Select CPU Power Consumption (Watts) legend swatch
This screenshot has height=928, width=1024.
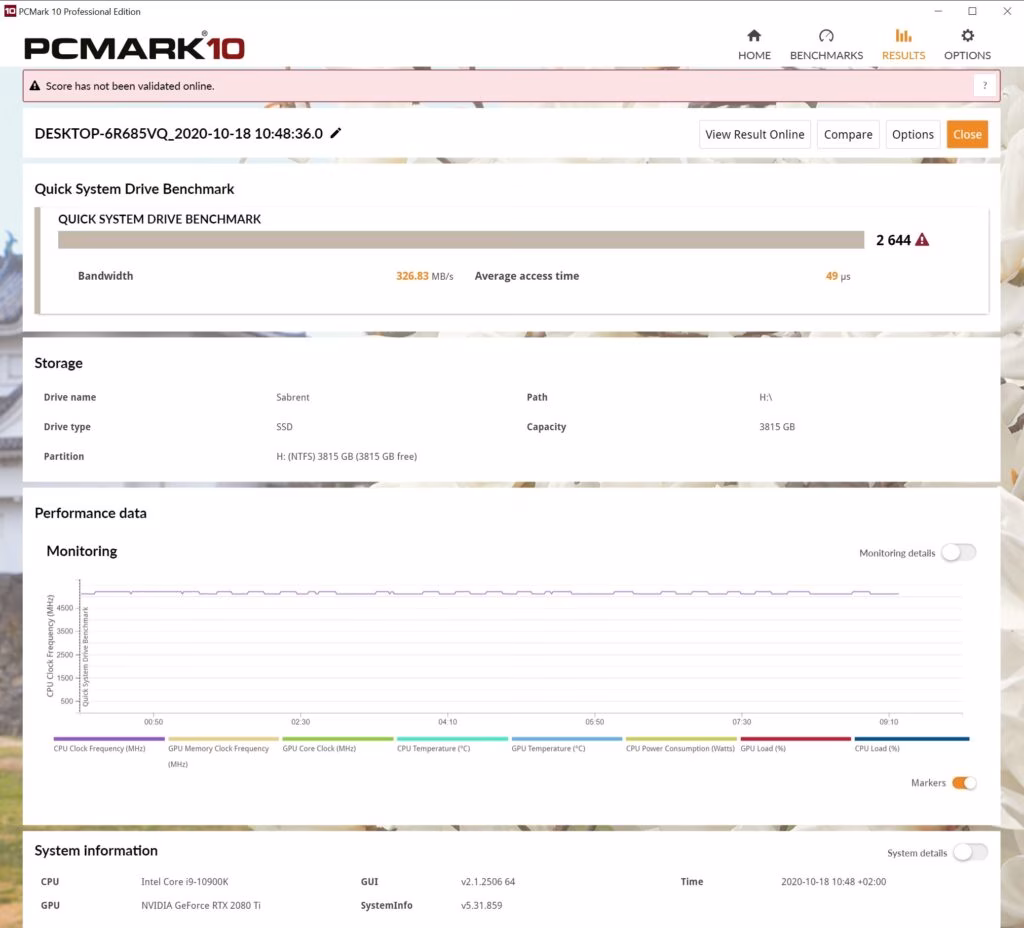(x=681, y=739)
